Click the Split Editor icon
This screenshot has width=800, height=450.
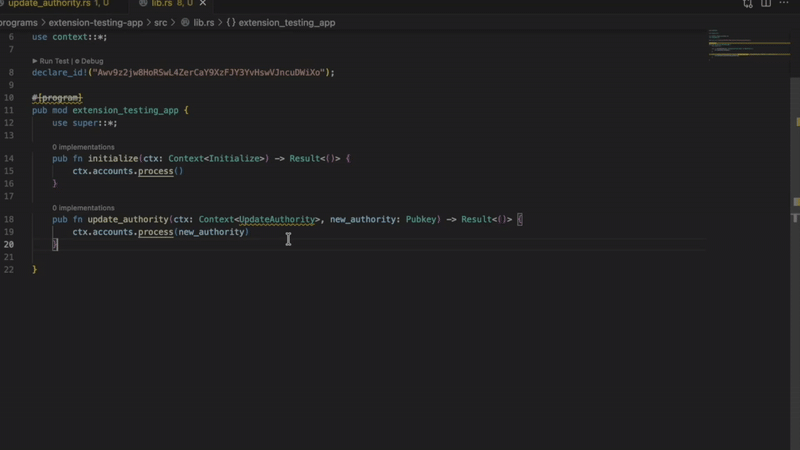[768, 4]
